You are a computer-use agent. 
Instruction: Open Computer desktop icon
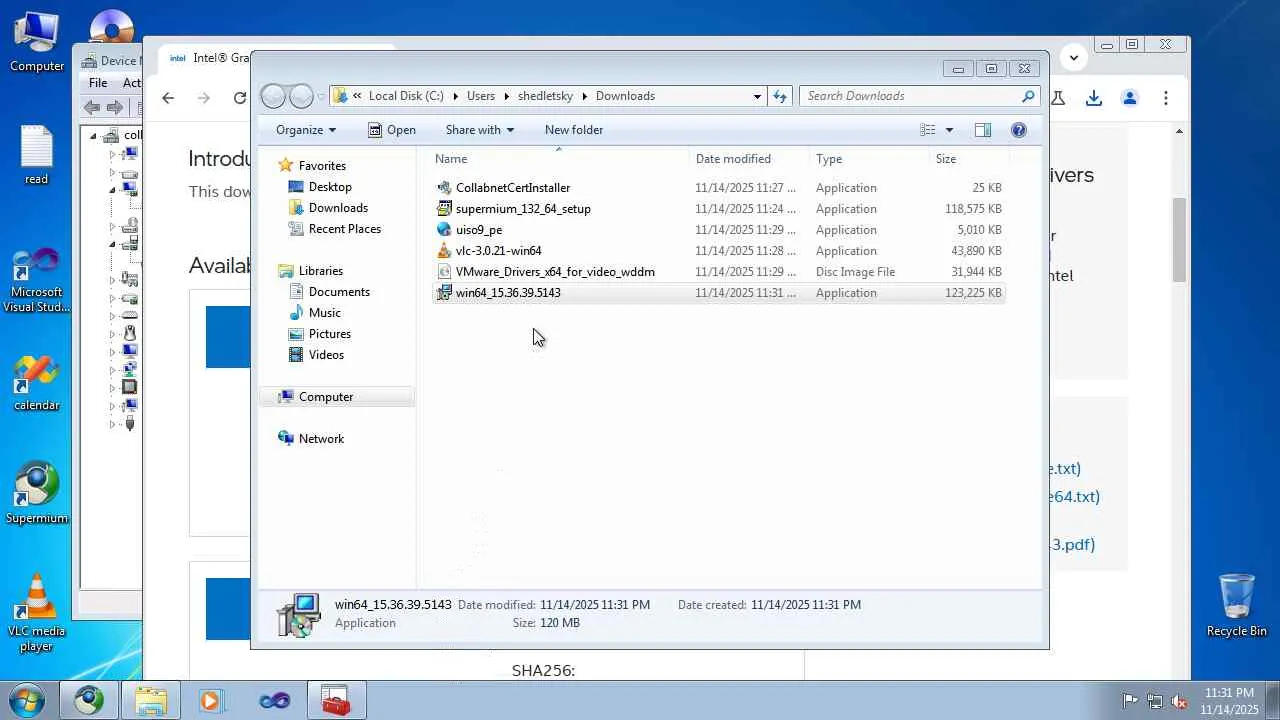tap(37, 43)
